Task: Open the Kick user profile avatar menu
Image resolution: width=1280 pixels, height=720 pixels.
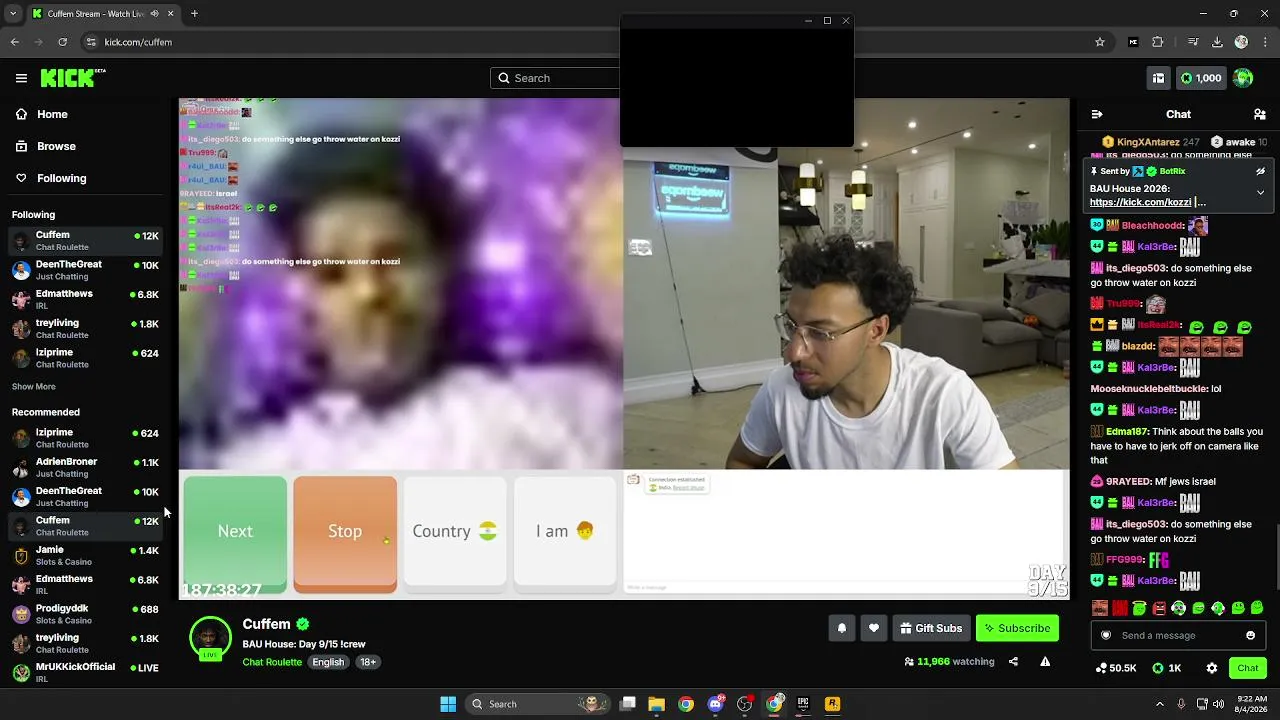Action: tap(1243, 78)
